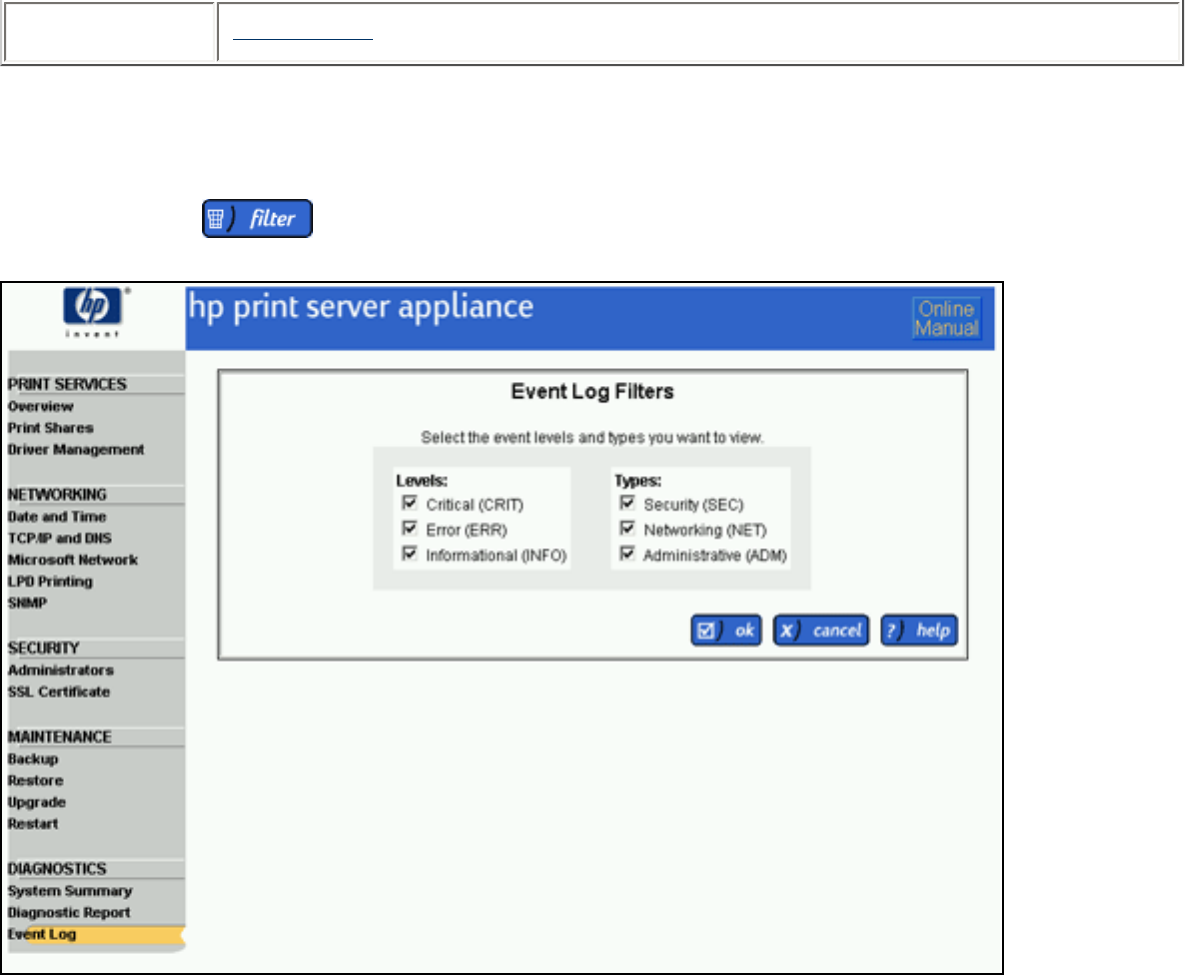Click the PRINT SERVICES section header
This screenshot has height=975, width=1185.
(67, 385)
